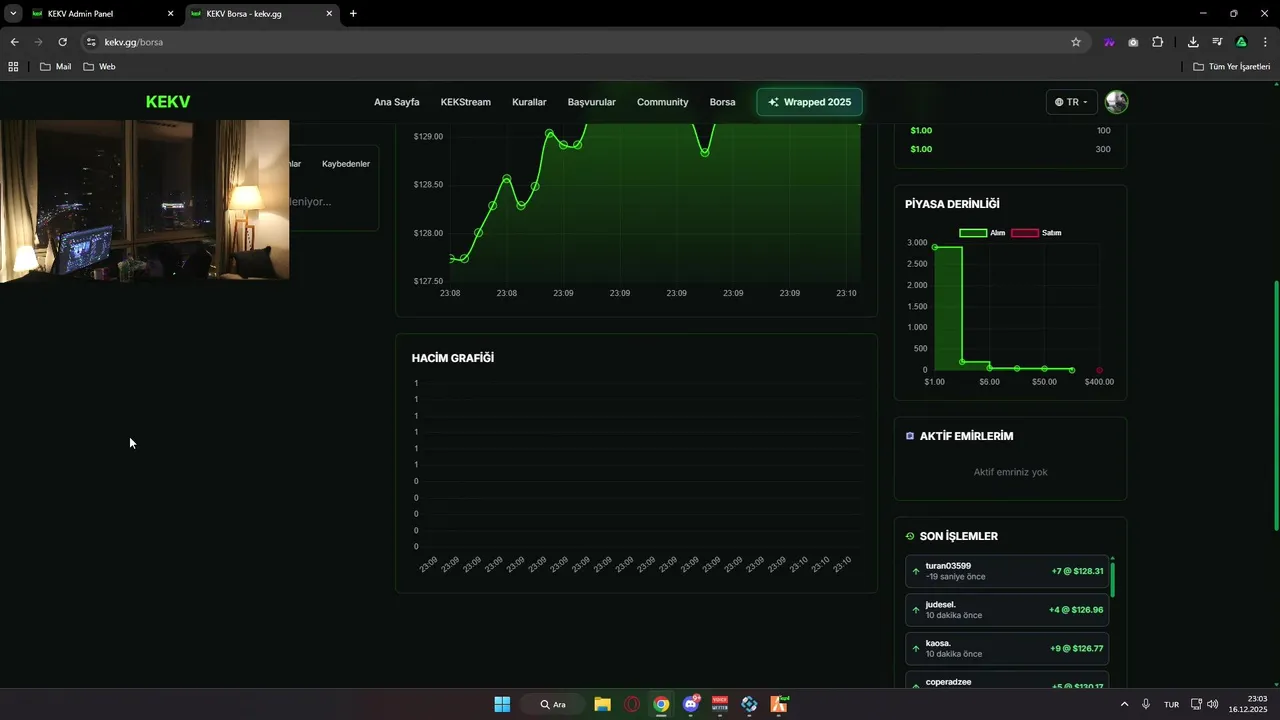Toggle the Alım legend in depth chart
The image size is (1280, 720).
(982, 233)
